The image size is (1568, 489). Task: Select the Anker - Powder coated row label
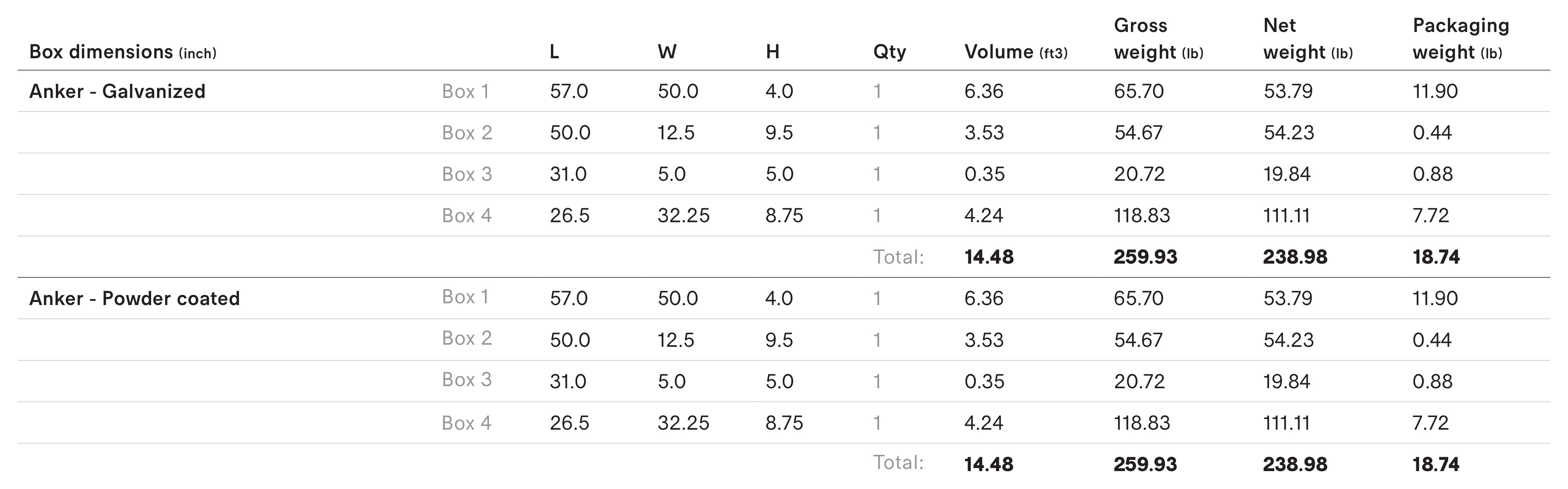[x=135, y=299]
